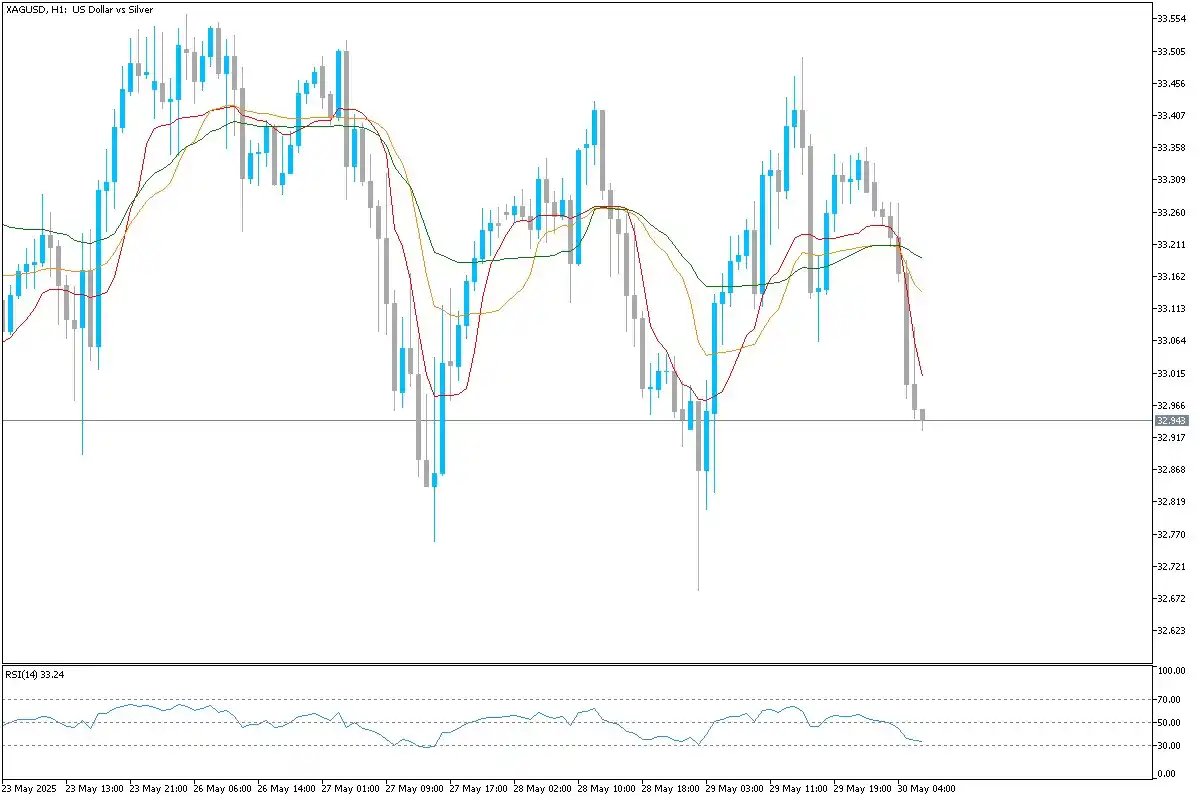Click the 32.819 price axis label

click(x=1171, y=502)
